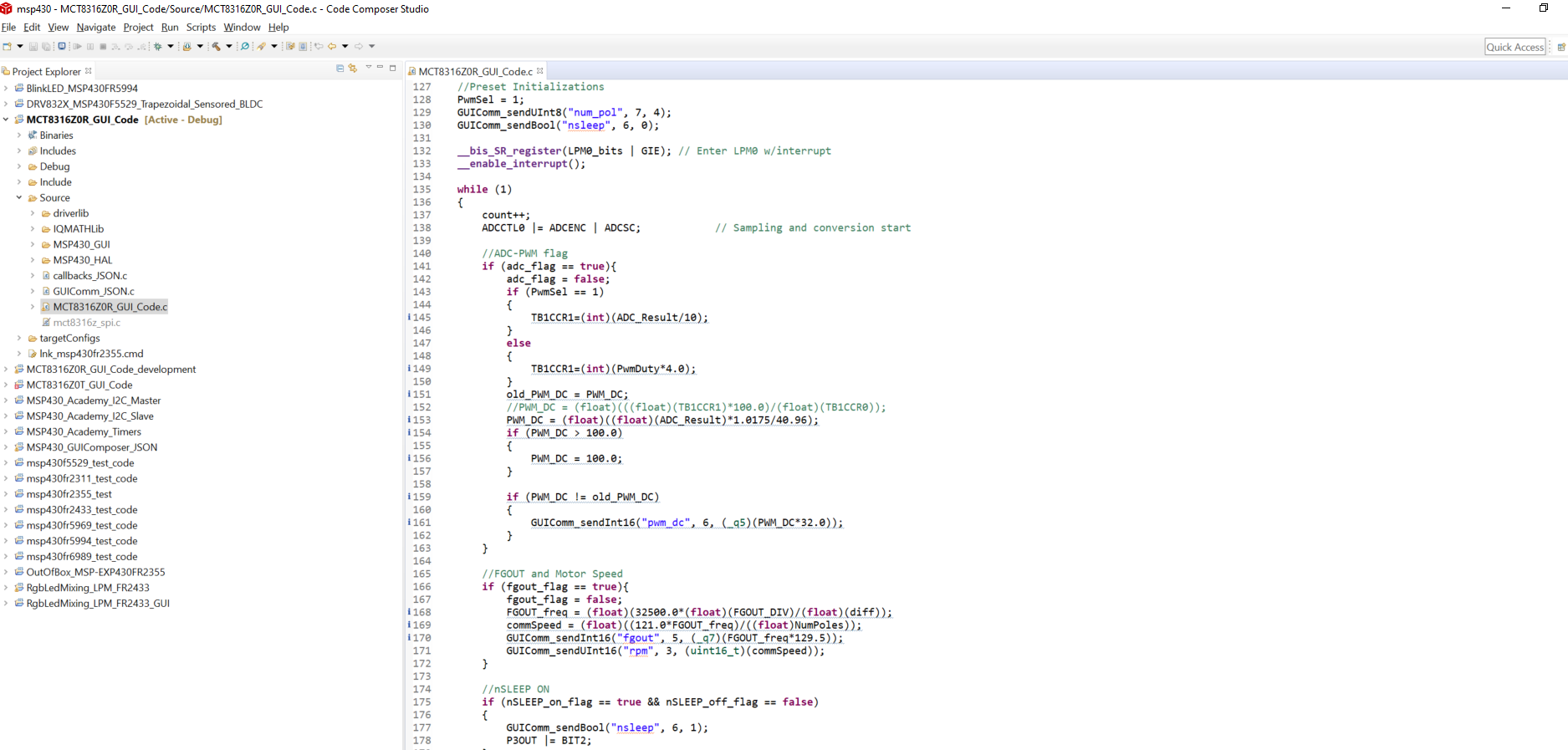The height and width of the screenshot is (750, 1568).
Task: Open the Project Explorer View Menu arrow
Action: click(x=368, y=68)
